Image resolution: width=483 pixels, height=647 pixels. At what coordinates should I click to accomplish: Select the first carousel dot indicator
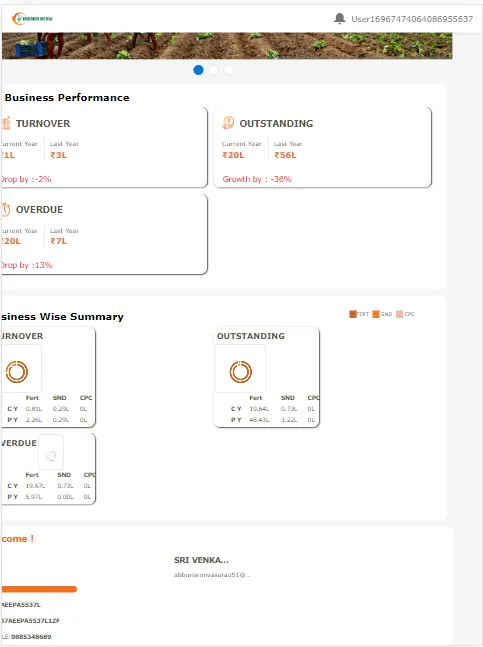click(198, 70)
